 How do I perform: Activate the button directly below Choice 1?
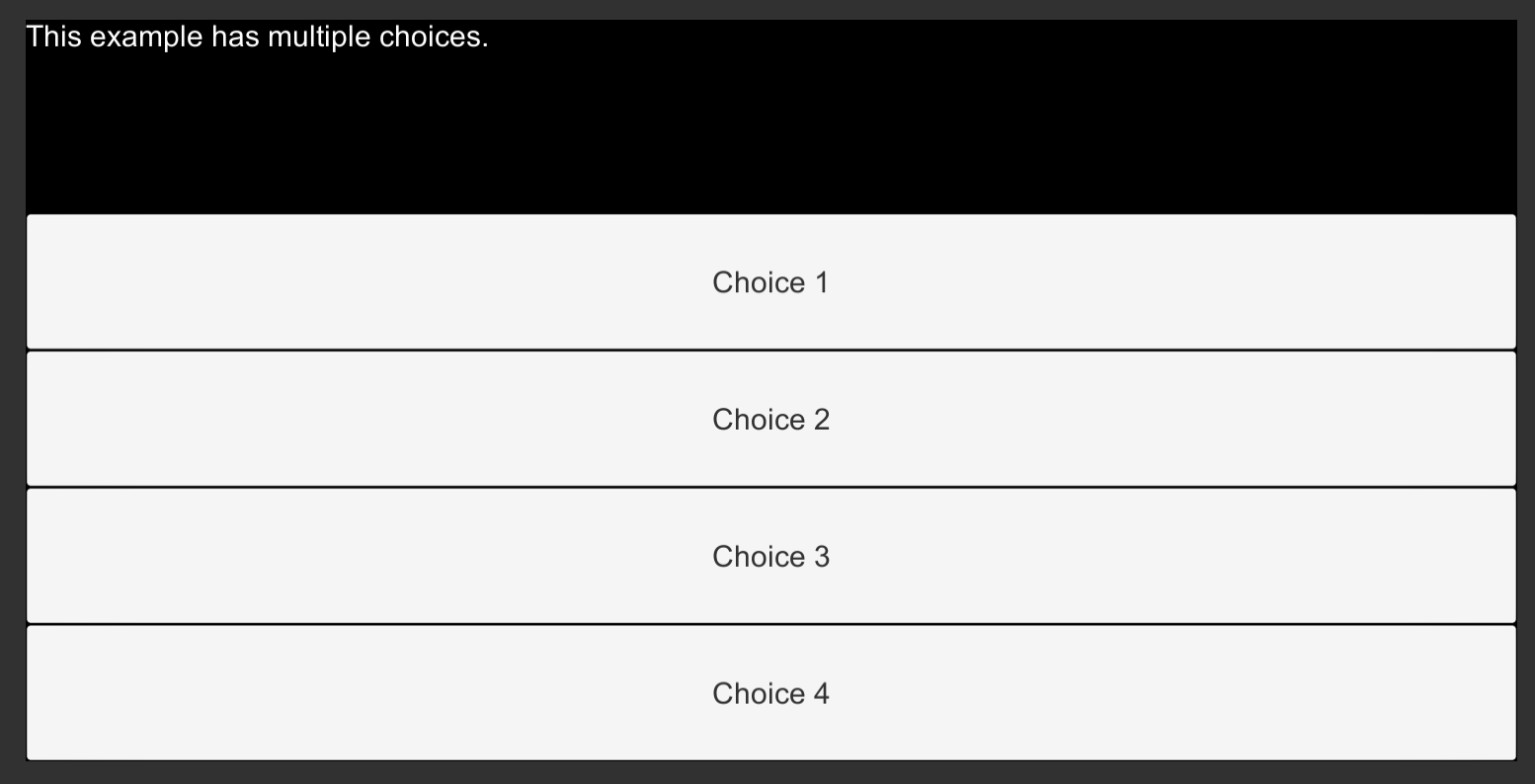point(770,420)
